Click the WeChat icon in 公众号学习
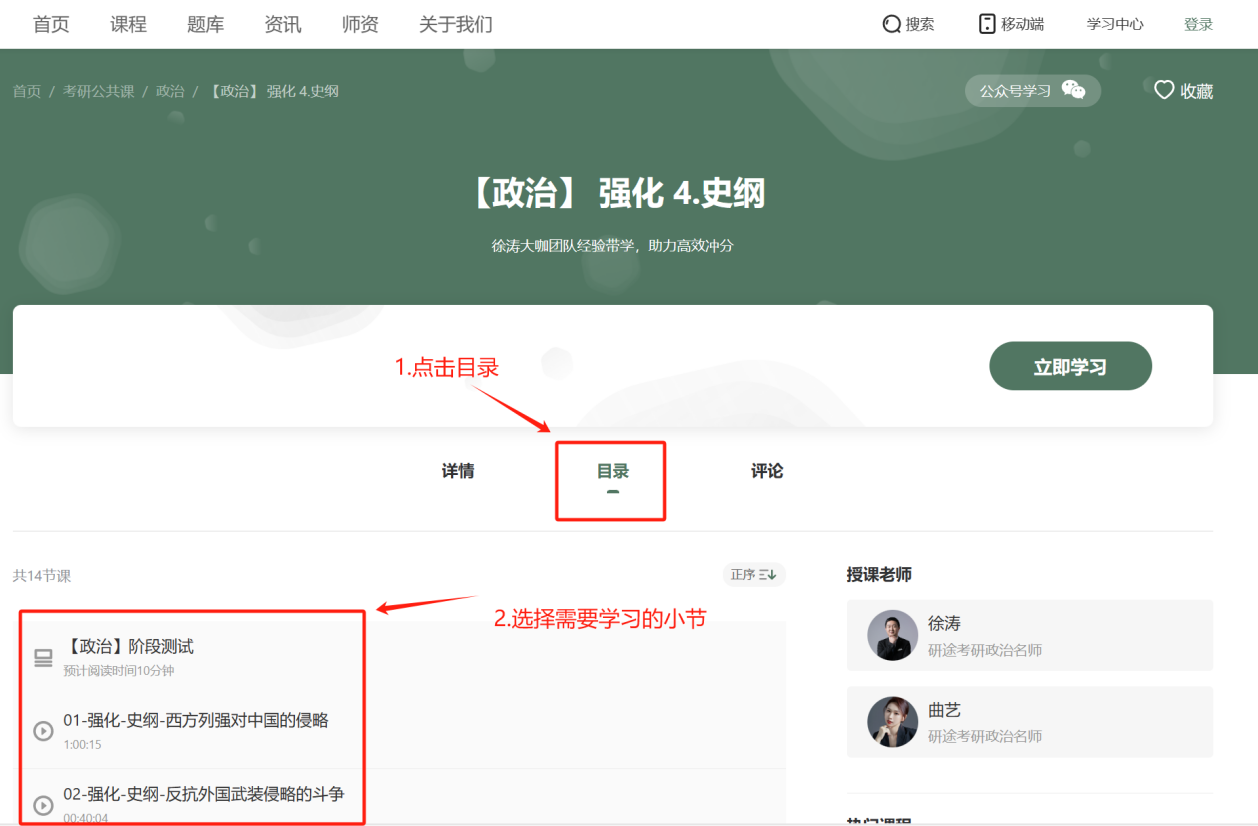Viewport: 1258px width, 826px height. (1073, 90)
